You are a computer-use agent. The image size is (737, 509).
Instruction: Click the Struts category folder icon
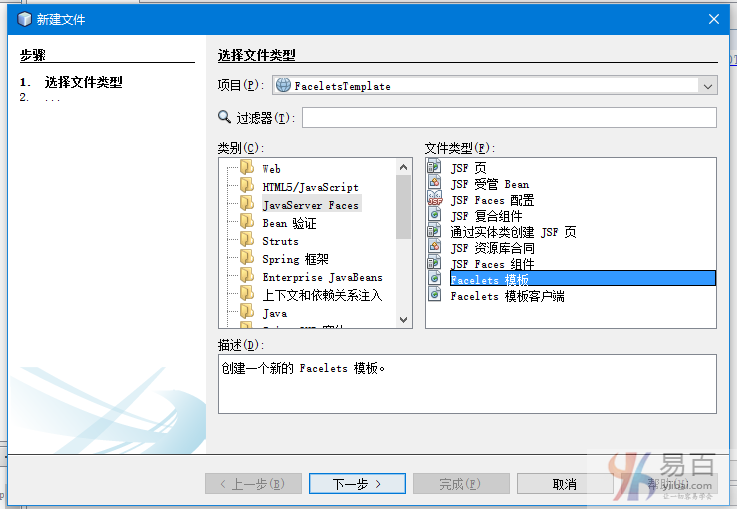(x=246, y=241)
